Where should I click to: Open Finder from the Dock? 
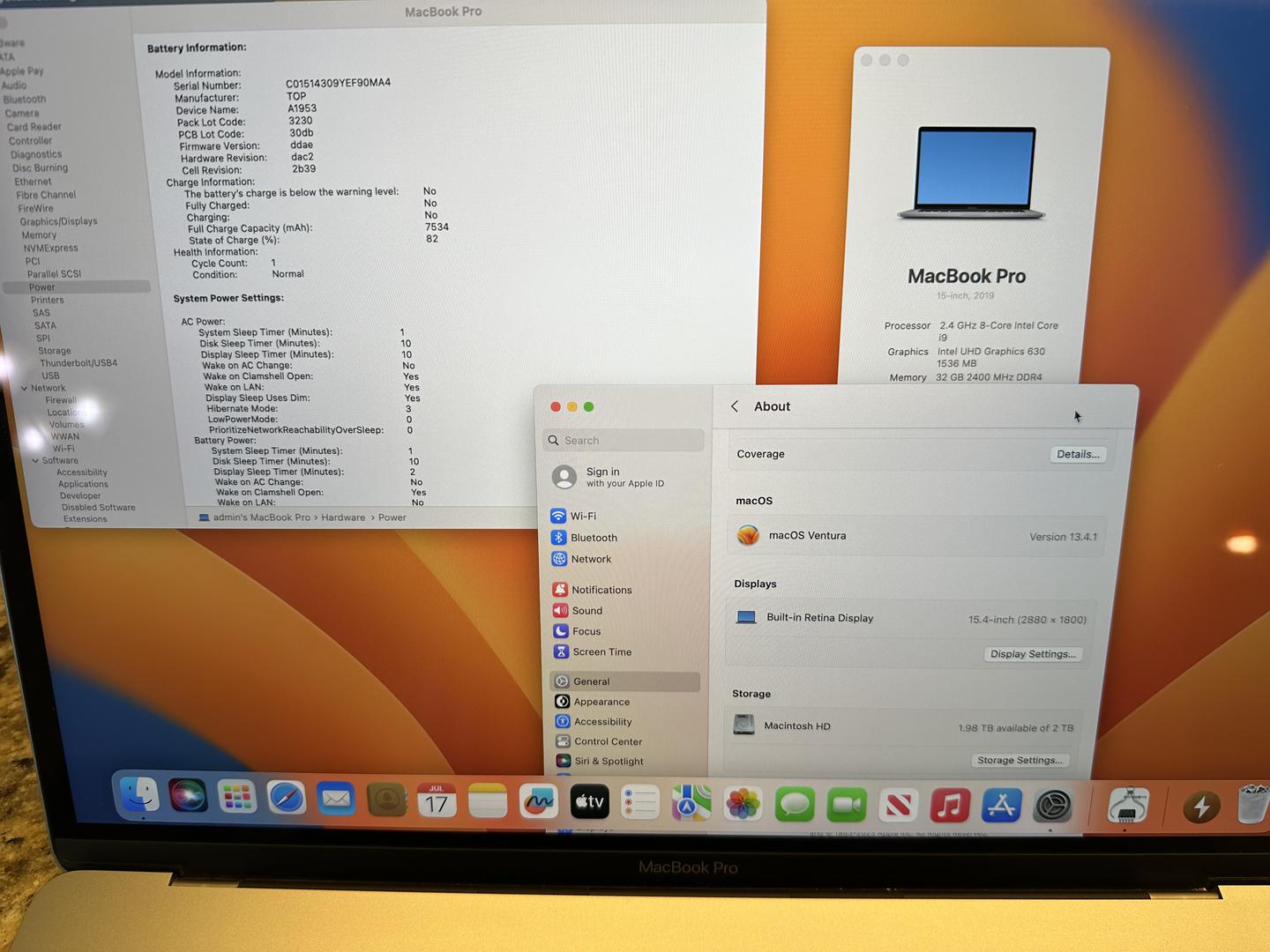(x=138, y=796)
